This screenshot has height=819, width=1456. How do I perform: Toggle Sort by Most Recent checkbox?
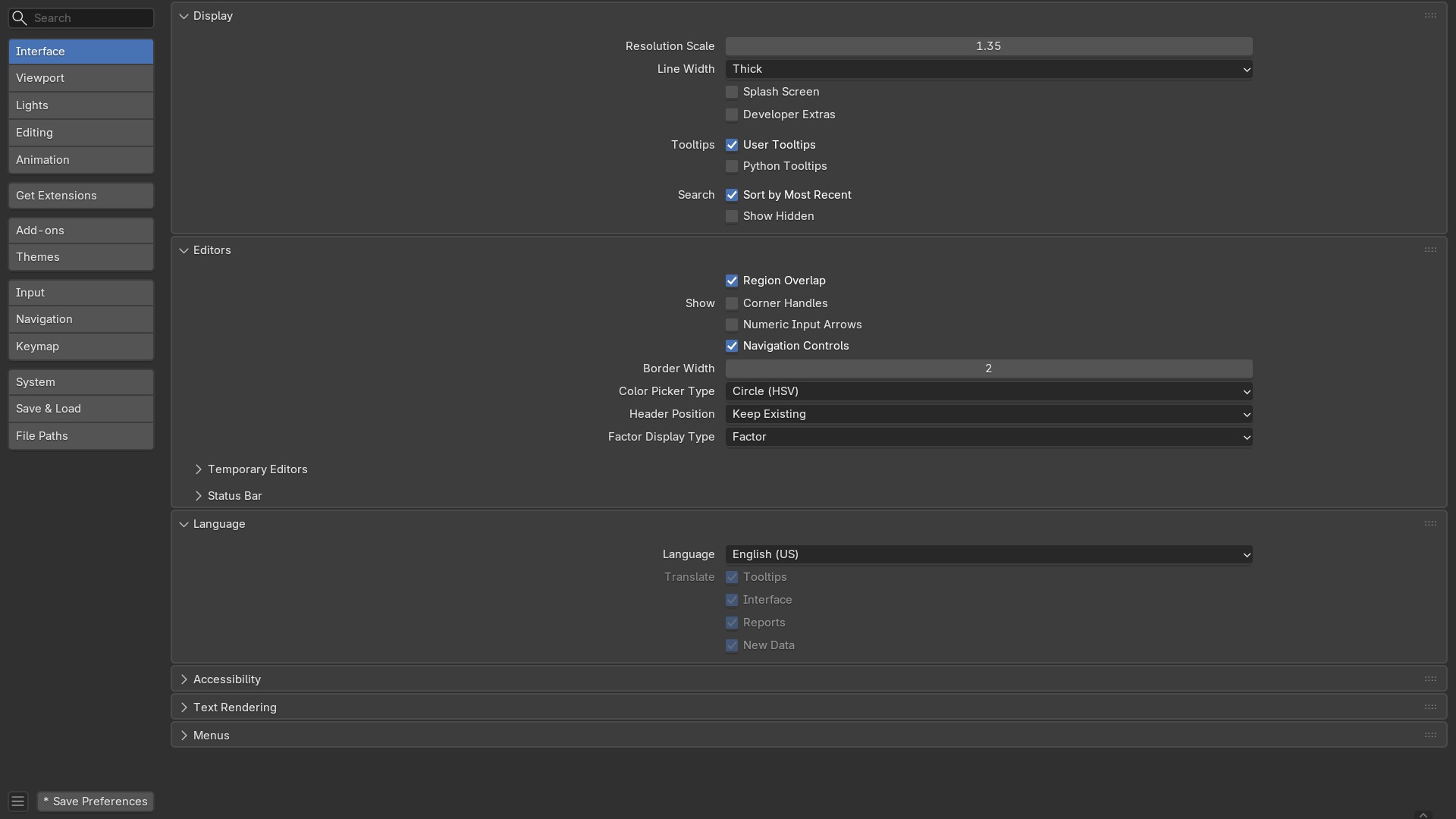tap(732, 195)
